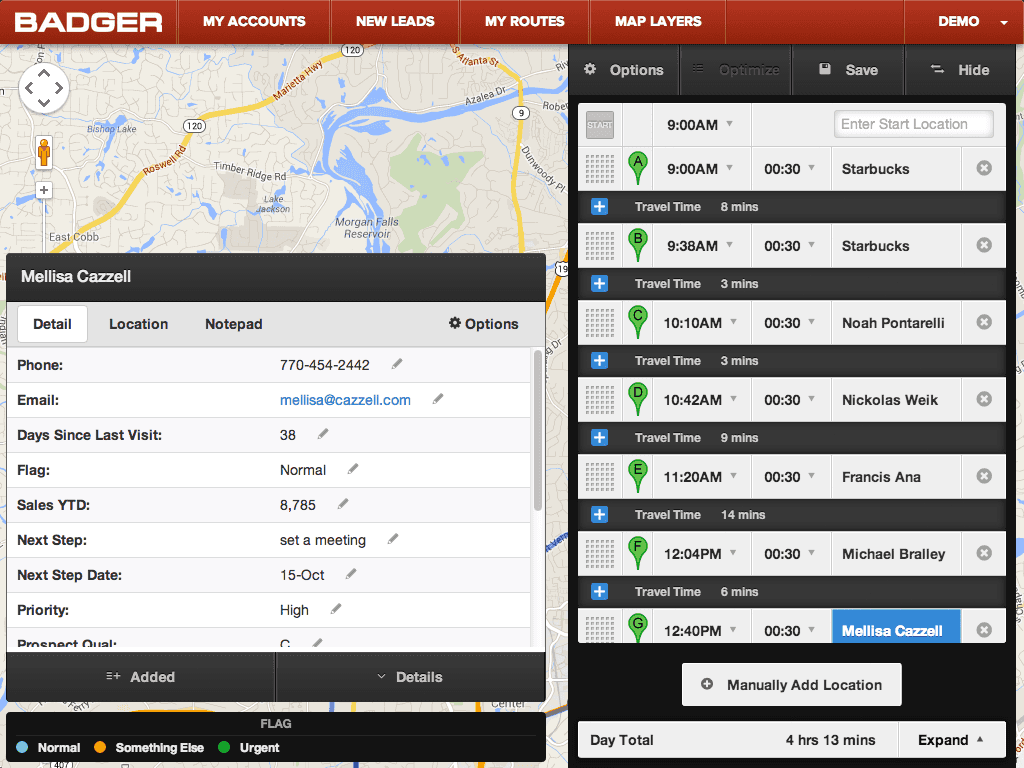
Task: Grab drag handle for Michael Bralley stop
Action: pyautogui.click(x=600, y=554)
